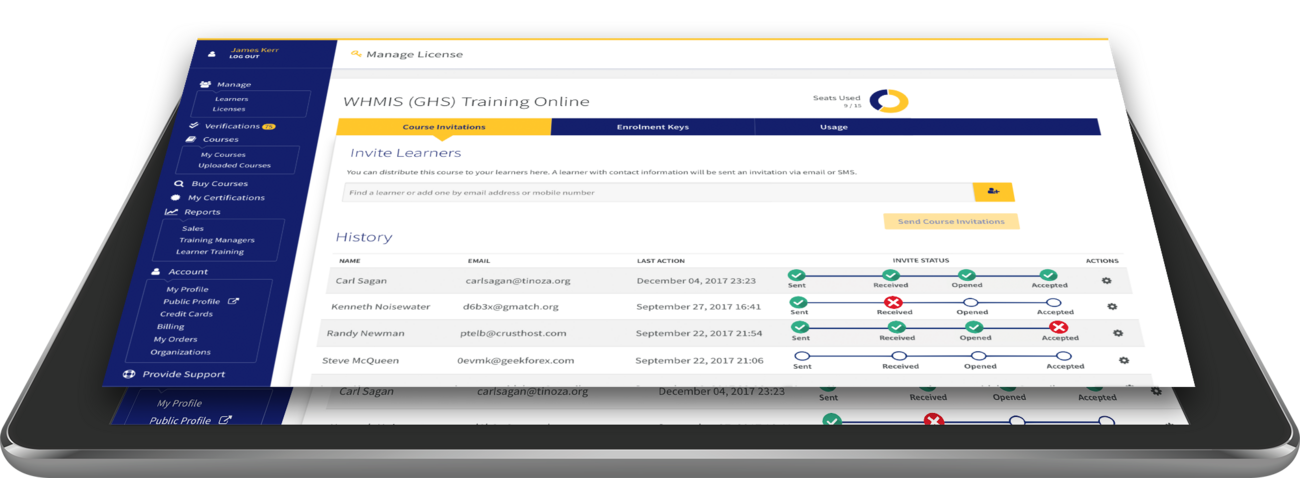Image resolution: width=1300 pixels, height=478 pixels.
Task: Open actions gear for Kenneth Noisewater row
Action: (1112, 307)
